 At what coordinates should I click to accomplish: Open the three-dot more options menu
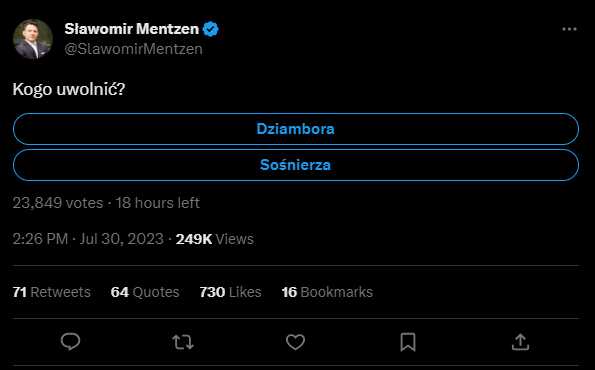point(569,29)
